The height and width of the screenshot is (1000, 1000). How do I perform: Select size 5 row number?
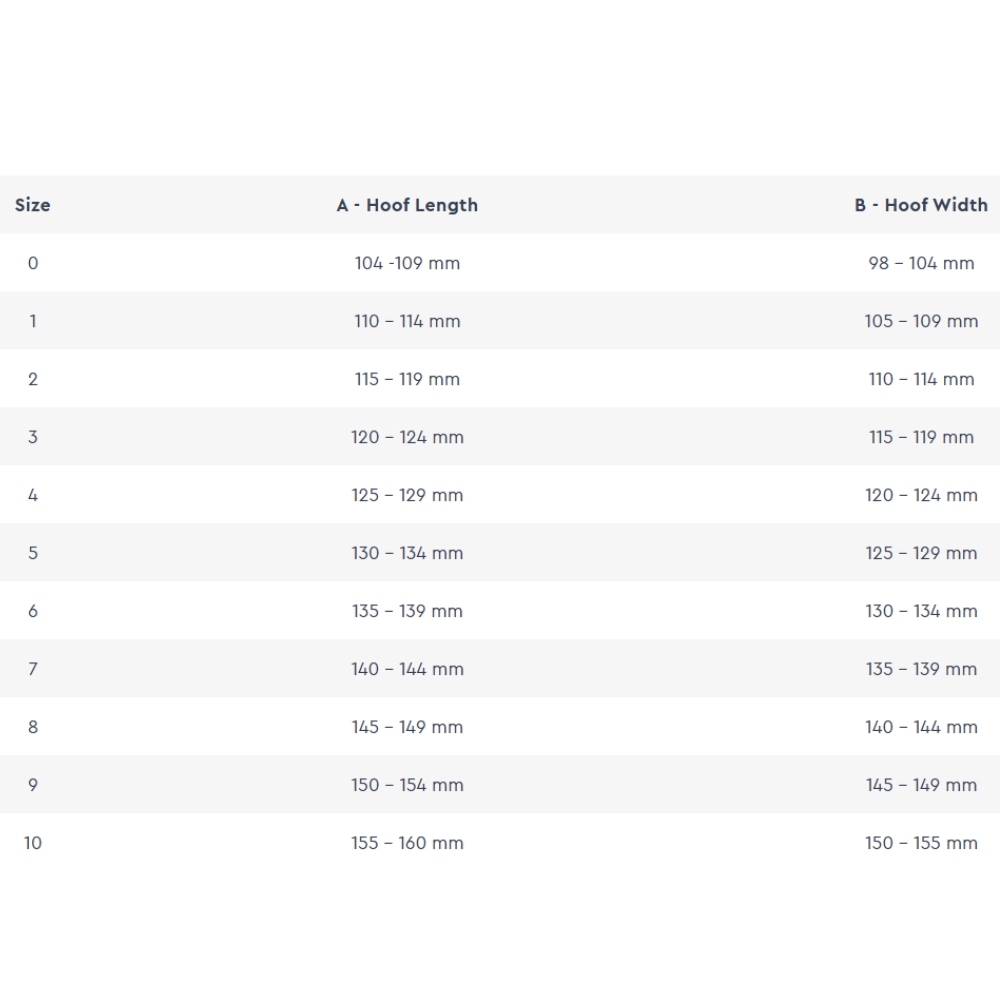33,553
